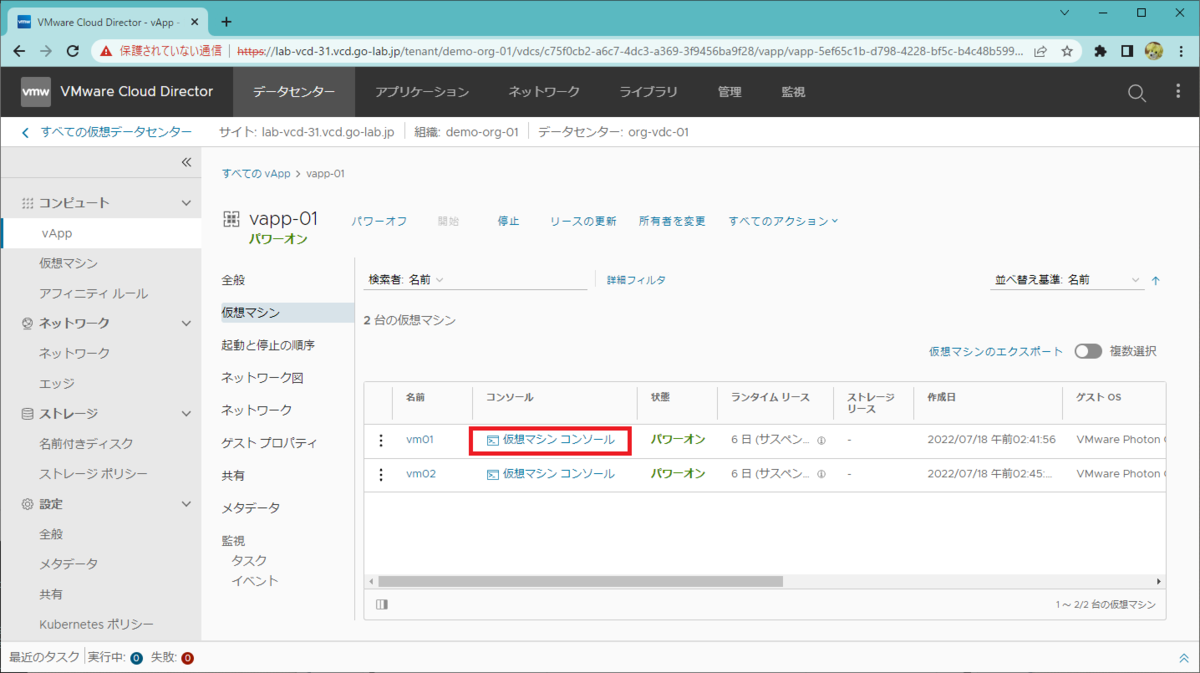Click the horizontal table scrollbar thumb

click(580, 581)
